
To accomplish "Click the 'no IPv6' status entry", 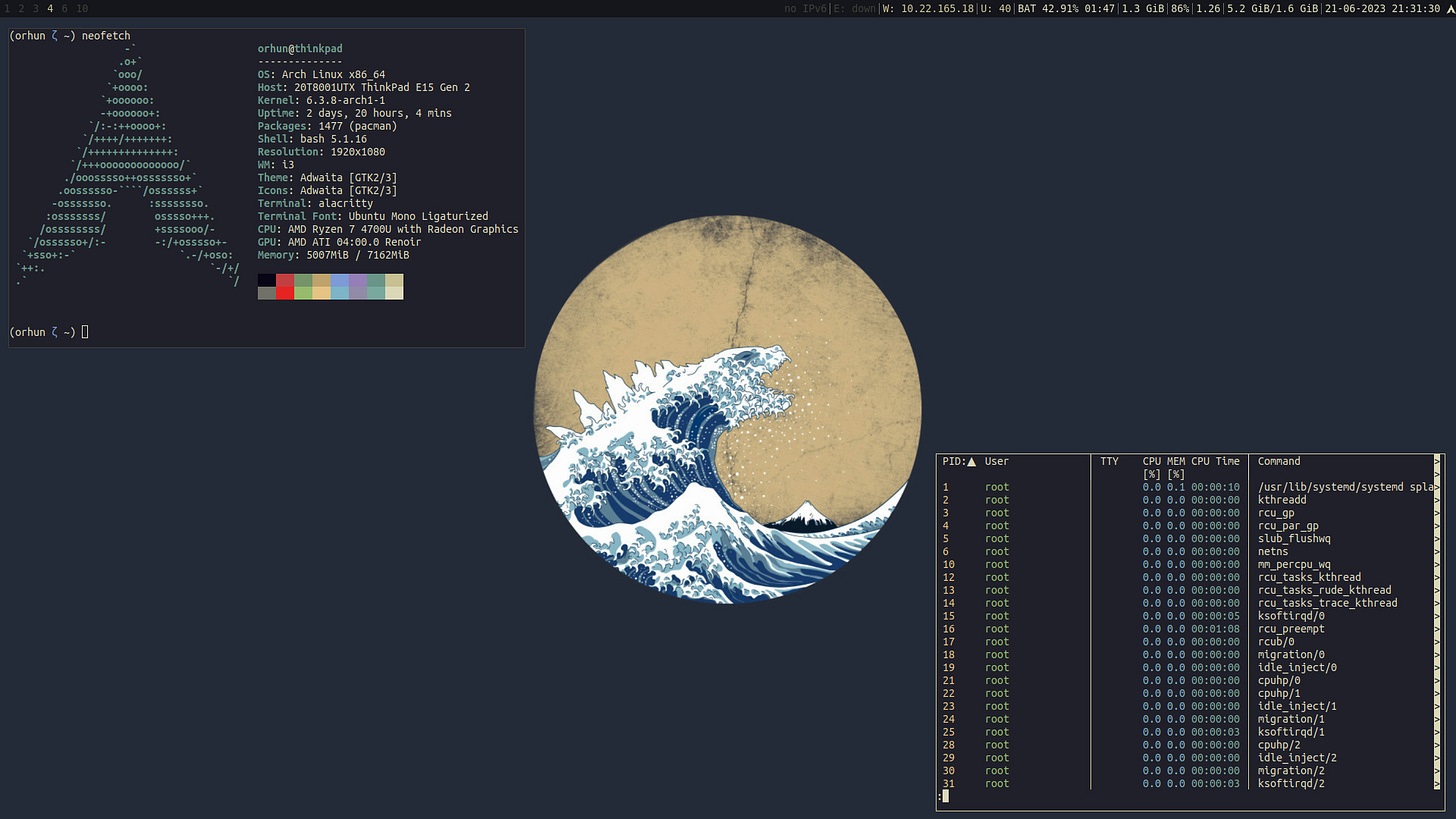I will [x=805, y=8].
